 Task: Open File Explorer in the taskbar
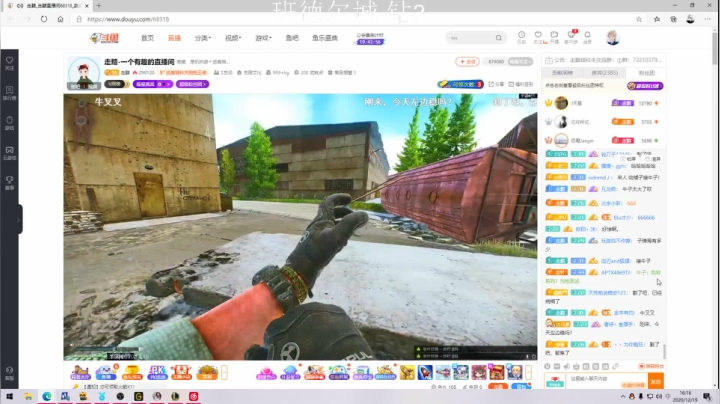click(x=28, y=396)
